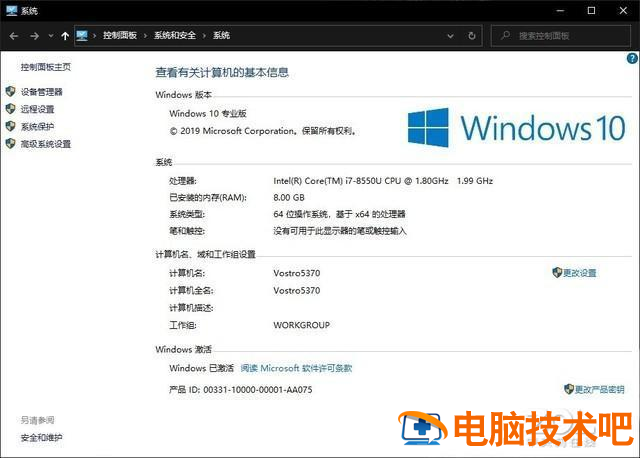Viewport: 640px width, 458px height.
Task: Click the Windows 10 logo image
Action: click(516, 128)
